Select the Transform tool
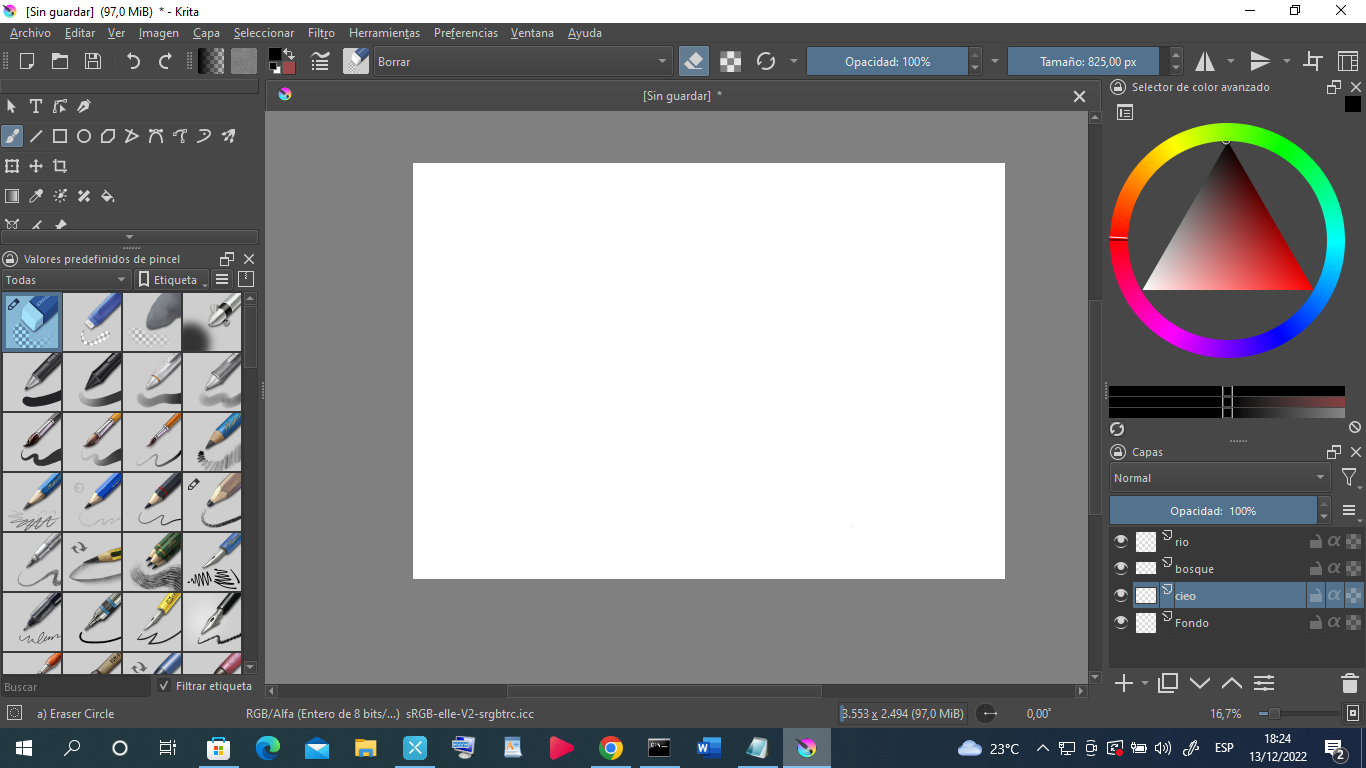 point(12,166)
